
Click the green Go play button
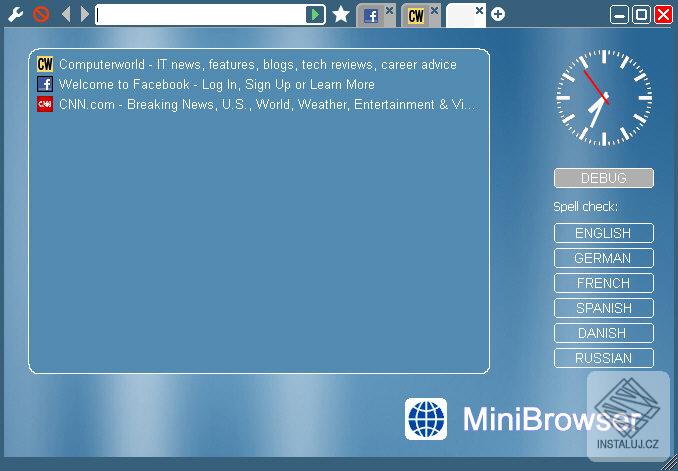pyautogui.click(x=315, y=15)
